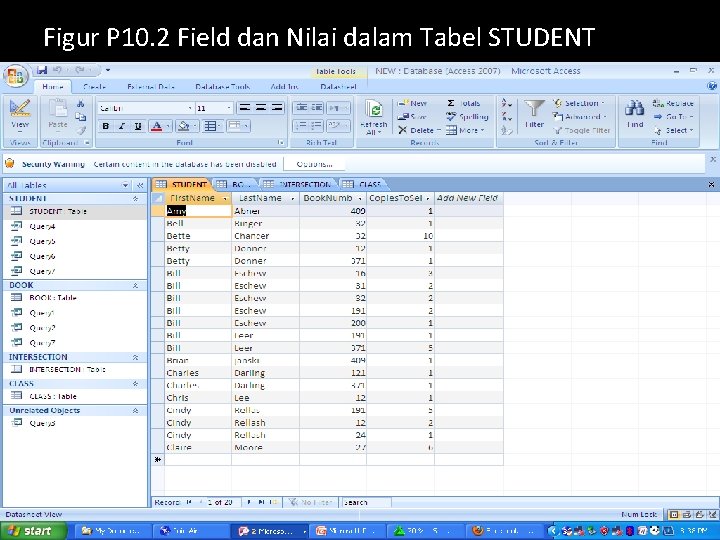720x540 pixels.
Task: Toggle Italic formatting
Action: pos(122,126)
